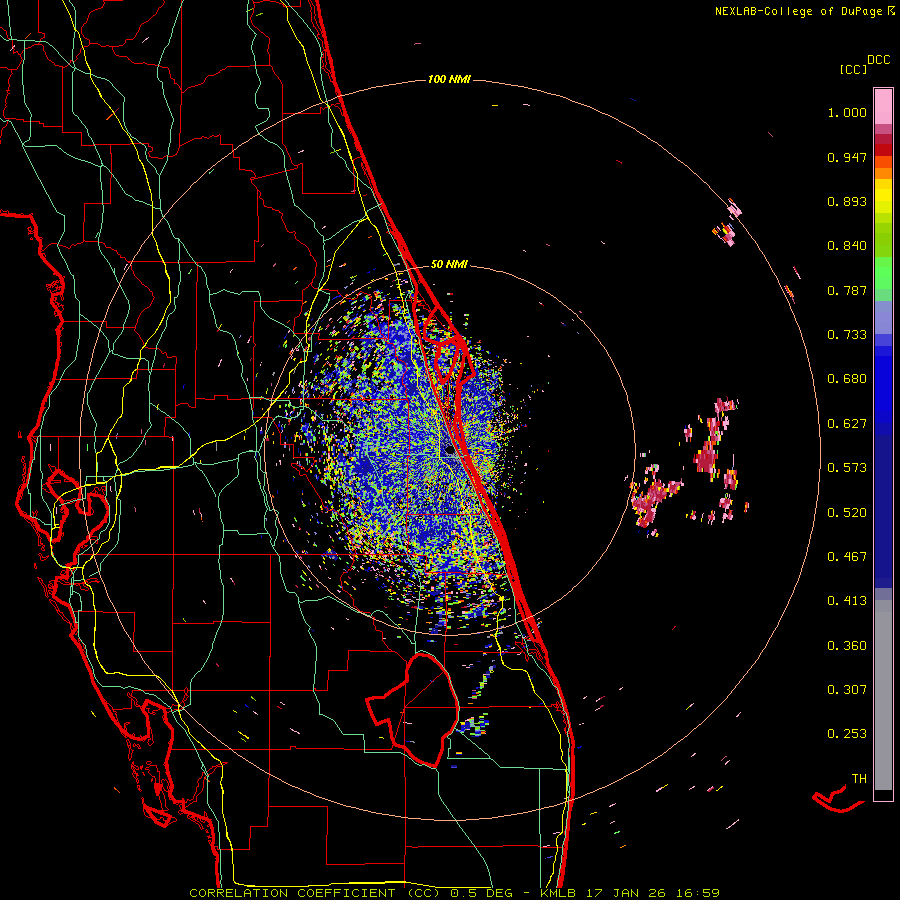The width and height of the screenshot is (900, 900).
Task: Click the TH threshold label
Action: click(859, 779)
